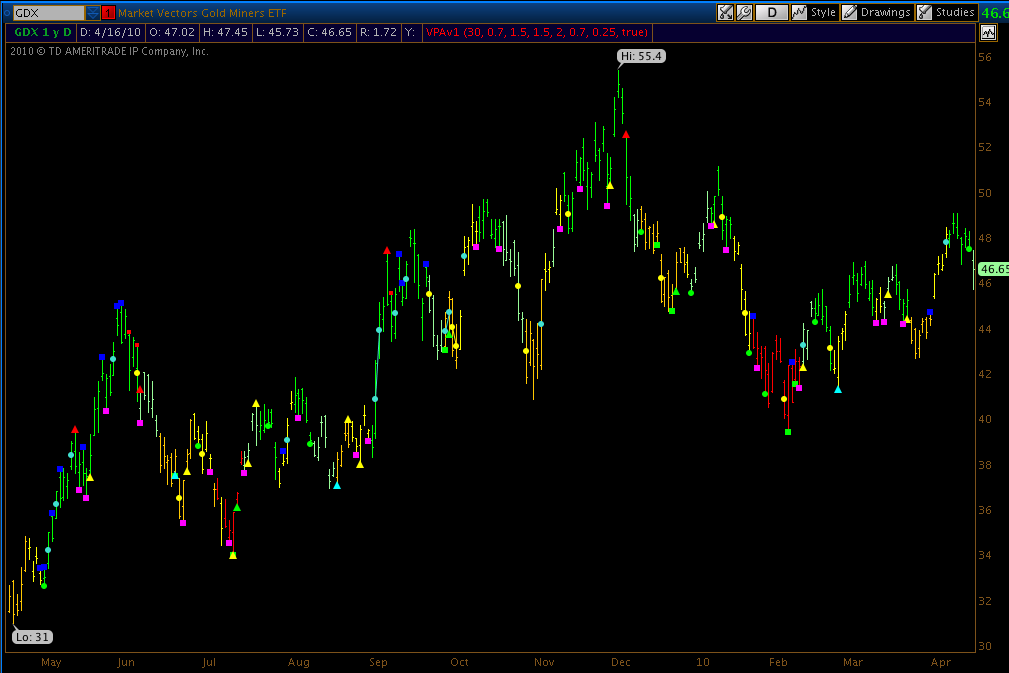Click the GDX 1 y D timeframe label
The height and width of the screenshot is (673, 1009).
point(42,32)
